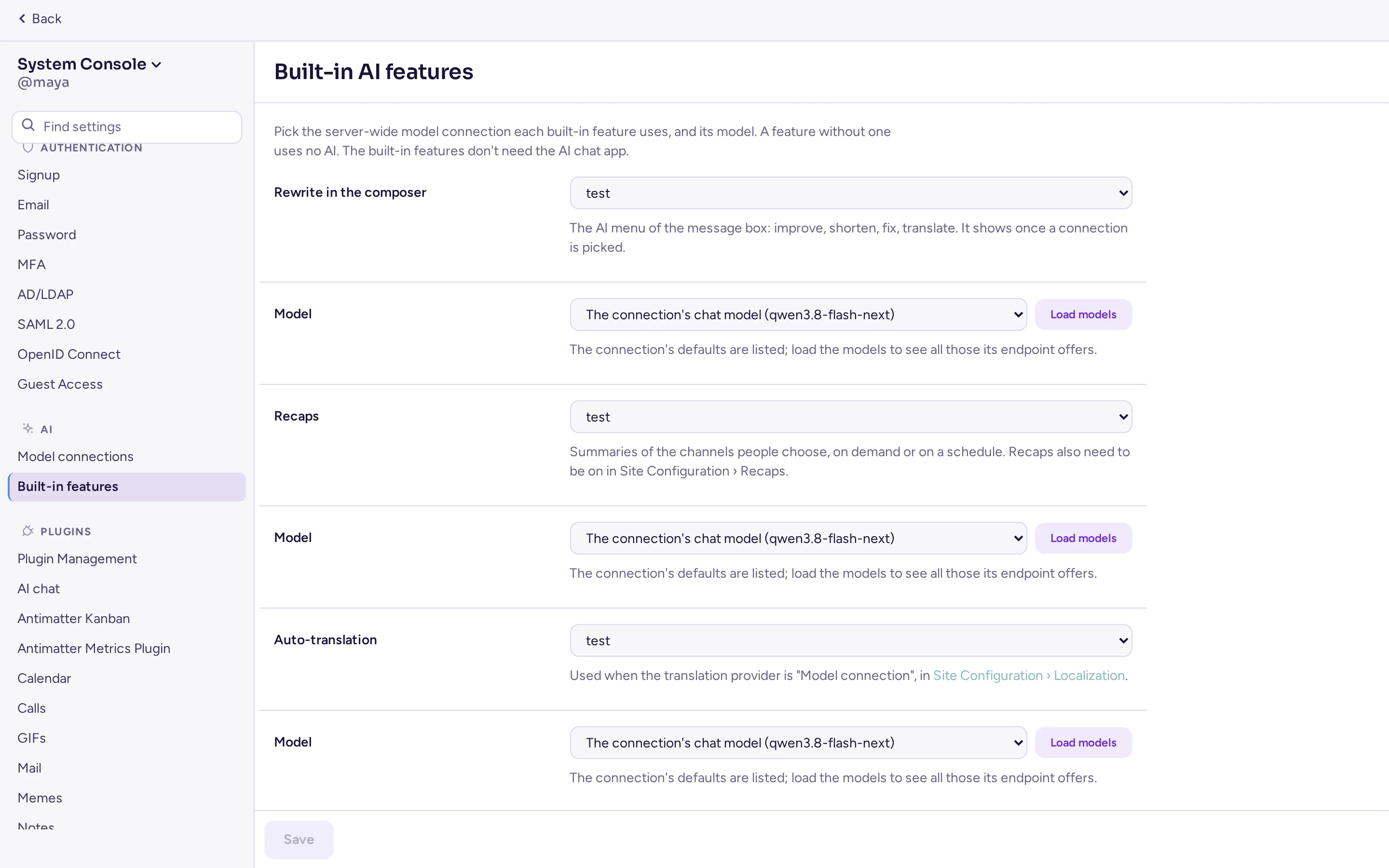The image size is (1389, 868).
Task: Open the Model dropdown below Auto-translation
Action: pos(798,743)
